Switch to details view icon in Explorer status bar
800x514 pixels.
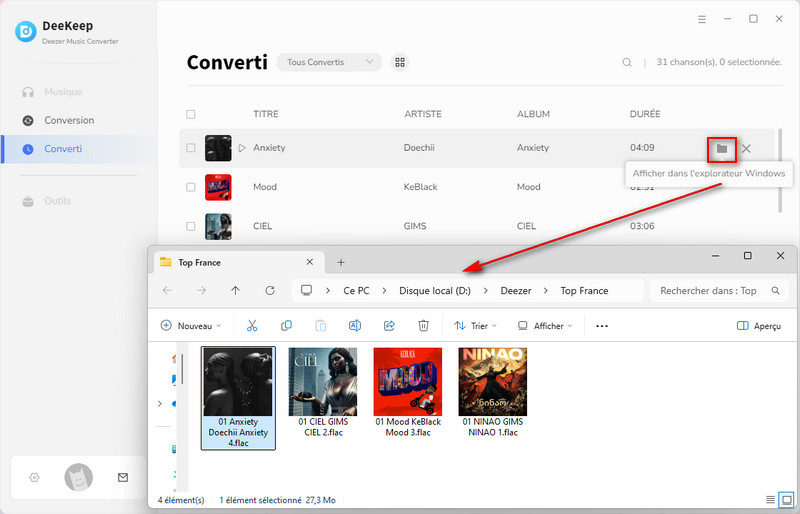pos(770,500)
